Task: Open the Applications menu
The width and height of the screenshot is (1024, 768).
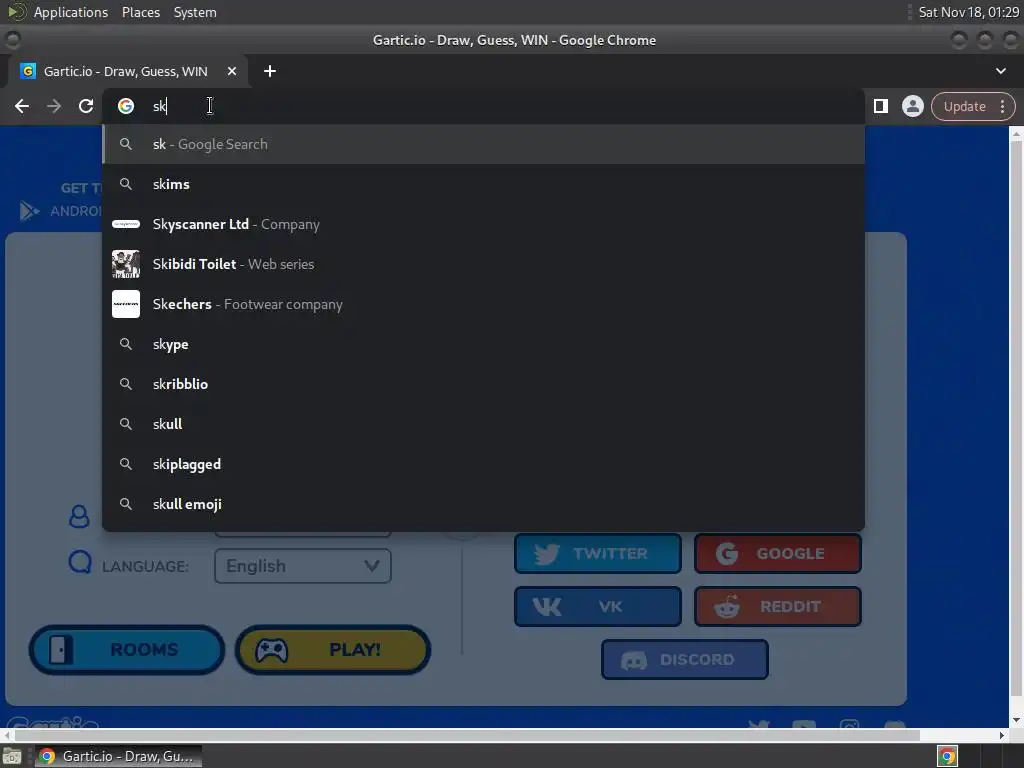Action: point(71,12)
